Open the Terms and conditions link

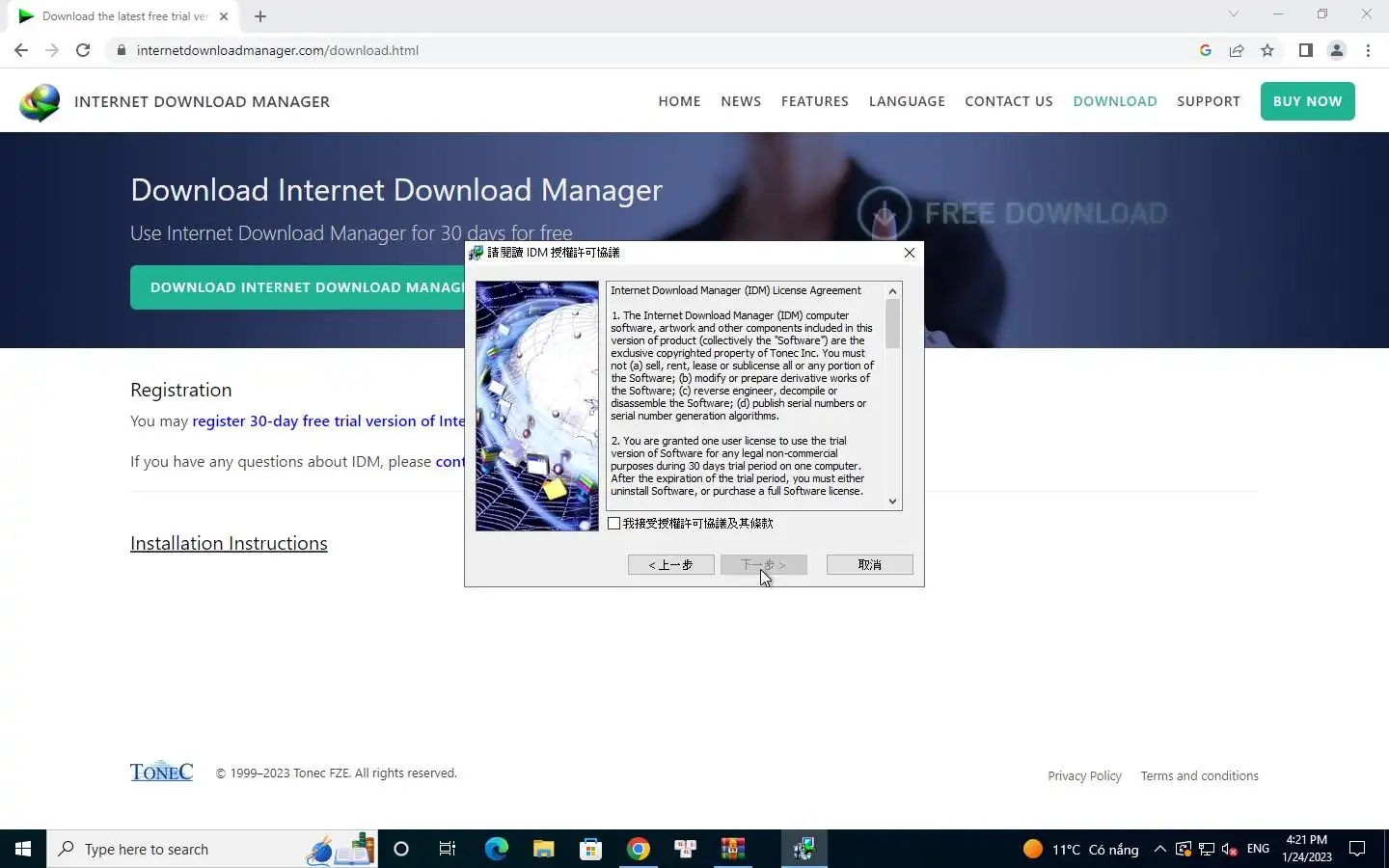[1199, 776]
